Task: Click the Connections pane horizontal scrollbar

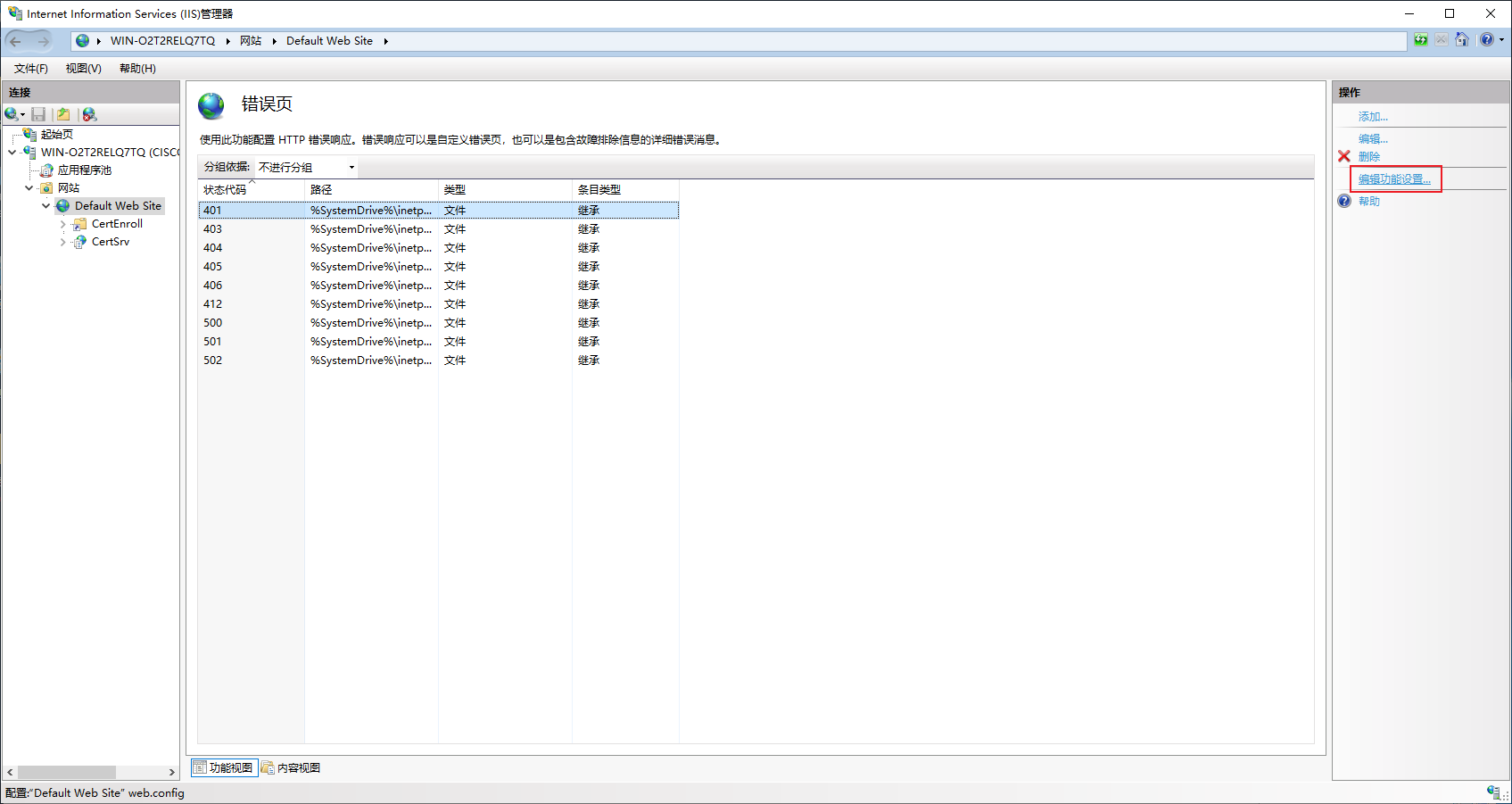Action: click(90, 772)
